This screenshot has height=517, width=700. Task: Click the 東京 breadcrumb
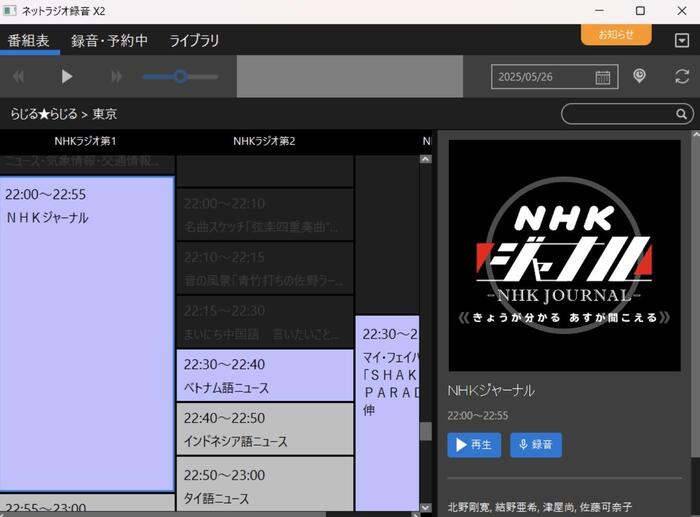coord(104,114)
